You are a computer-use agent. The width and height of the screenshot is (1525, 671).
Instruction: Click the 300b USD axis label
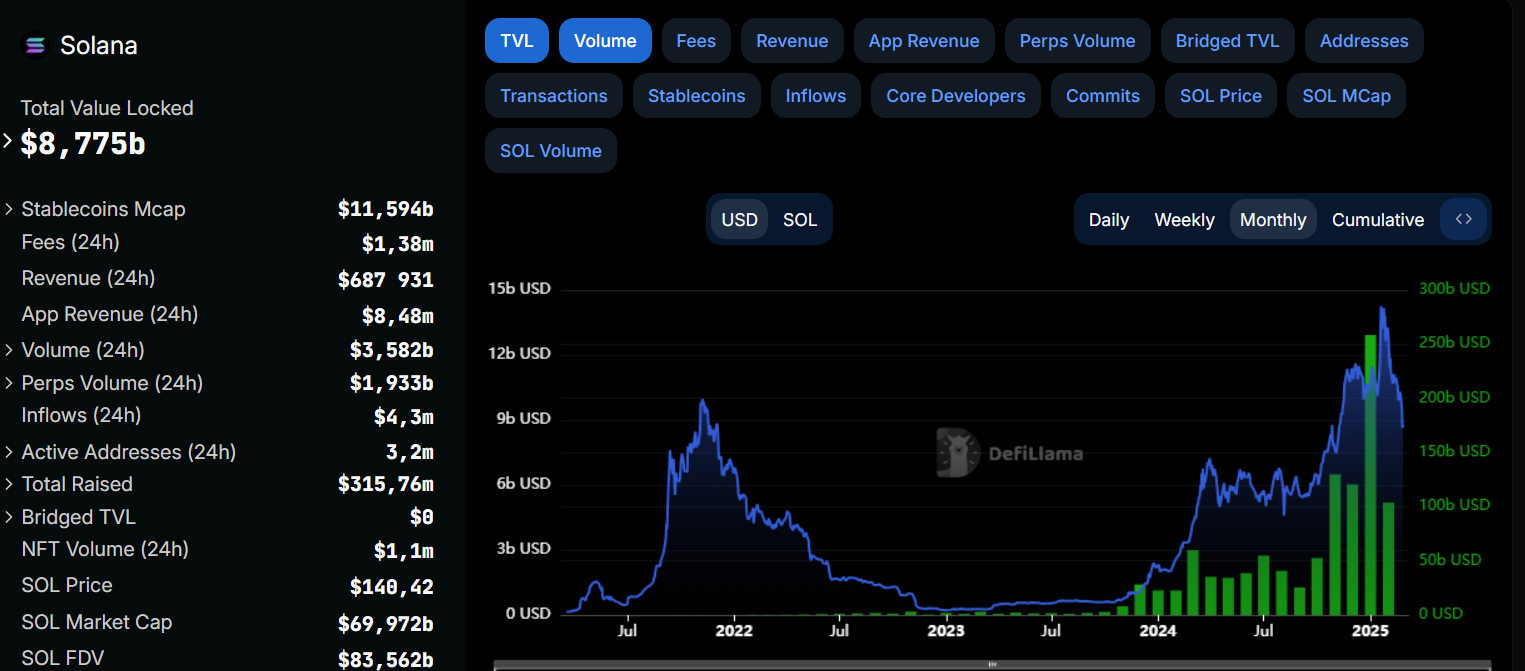pos(1454,288)
